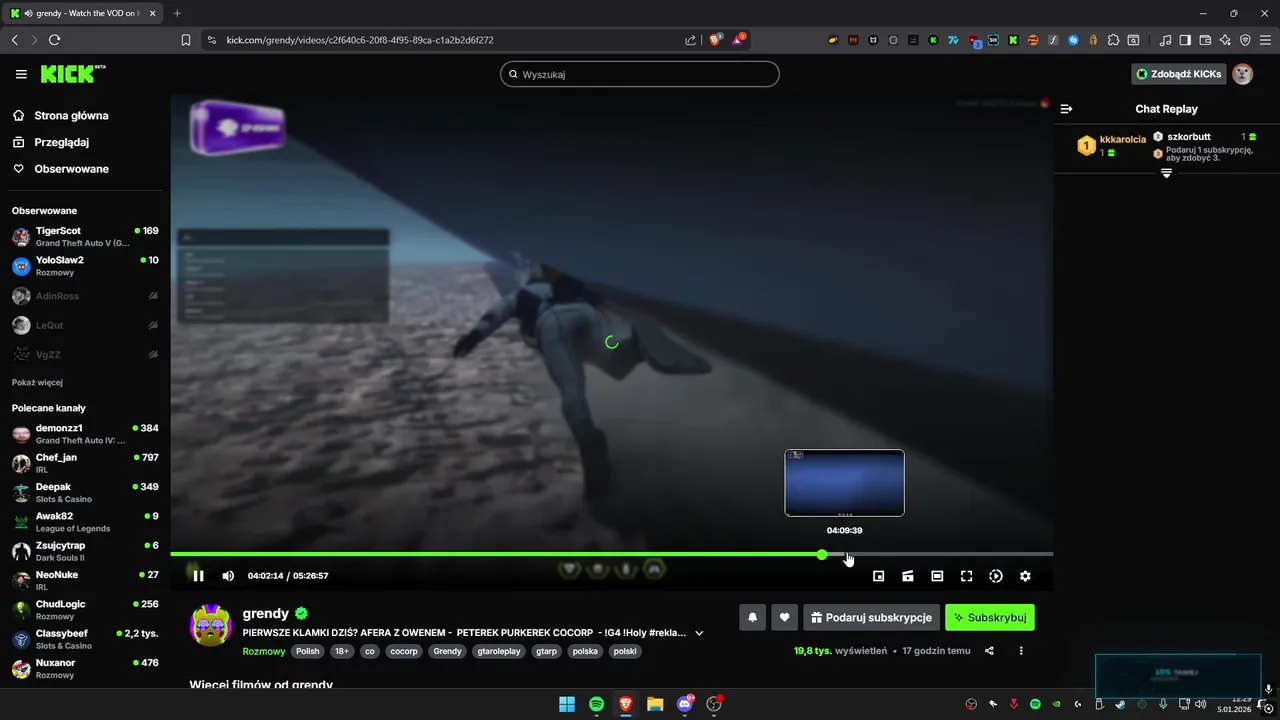Screen dimensions: 1280x720
Task: Open Zsujcytrap Dark Souls II channel
Action: point(85,551)
